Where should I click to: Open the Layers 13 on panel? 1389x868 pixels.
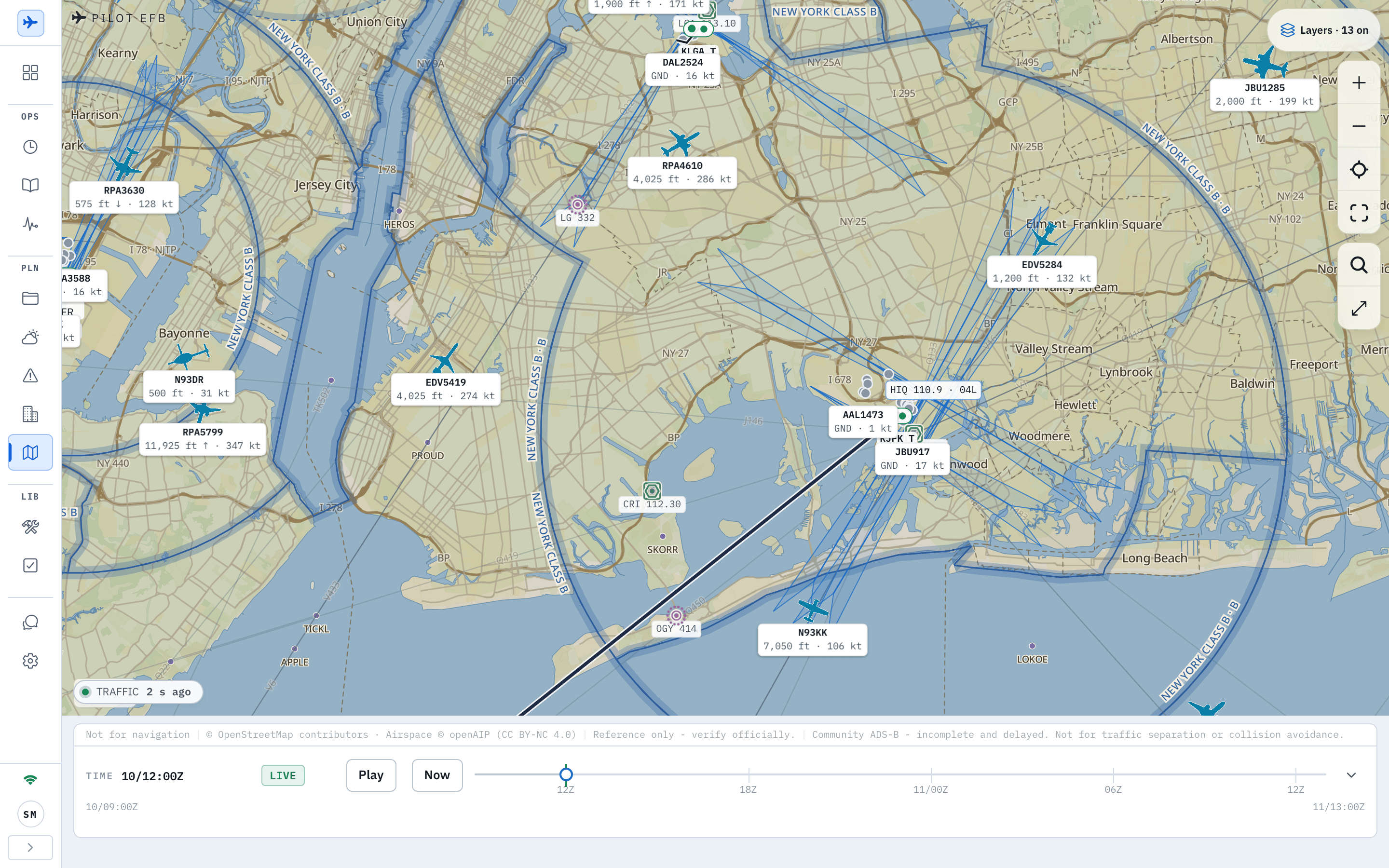(1323, 30)
